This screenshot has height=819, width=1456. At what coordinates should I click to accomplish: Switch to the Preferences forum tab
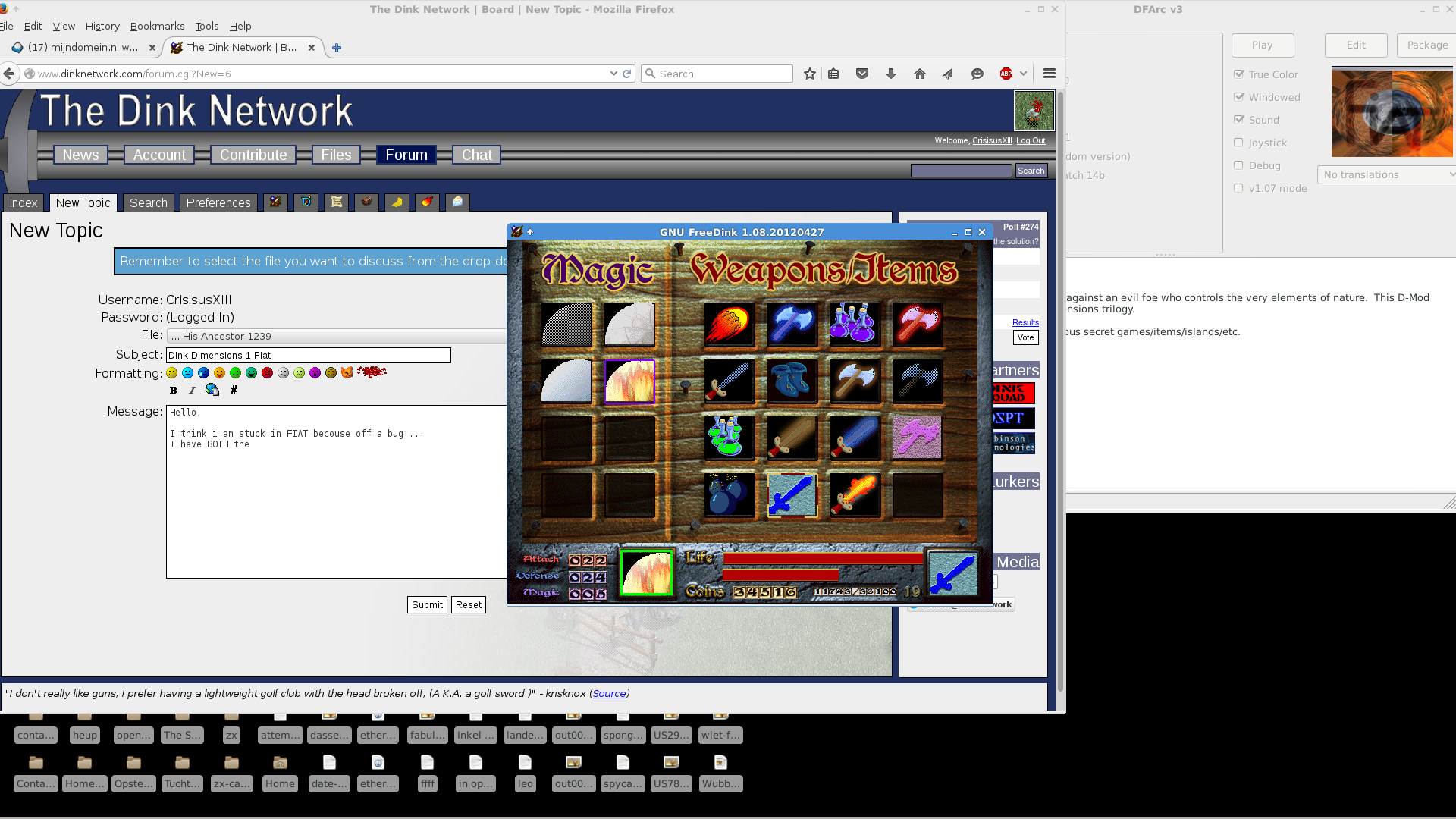coord(218,202)
